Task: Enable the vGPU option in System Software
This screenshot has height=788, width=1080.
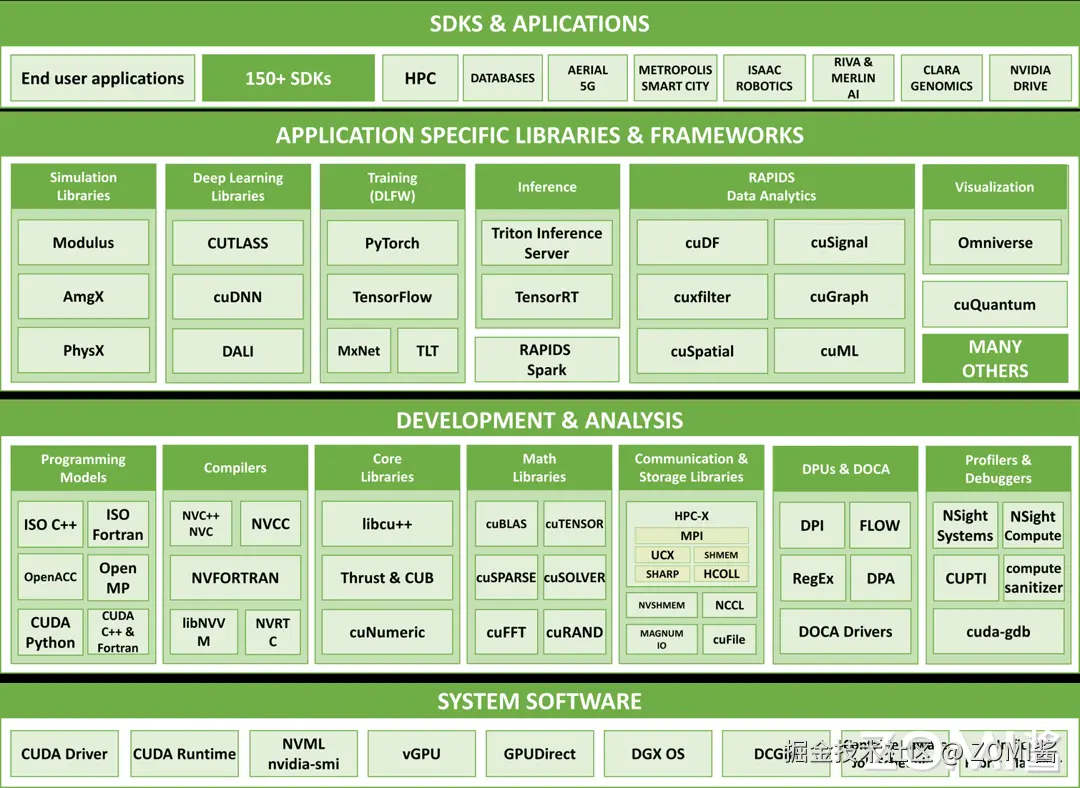Action: coord(421,753)
